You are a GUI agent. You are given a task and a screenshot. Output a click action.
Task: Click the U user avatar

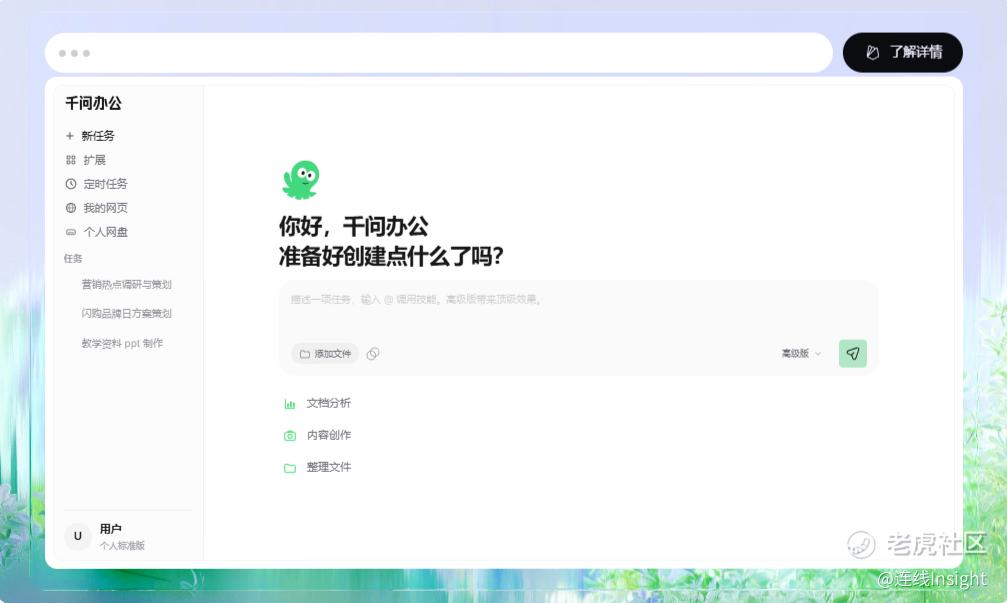(78, 536)
